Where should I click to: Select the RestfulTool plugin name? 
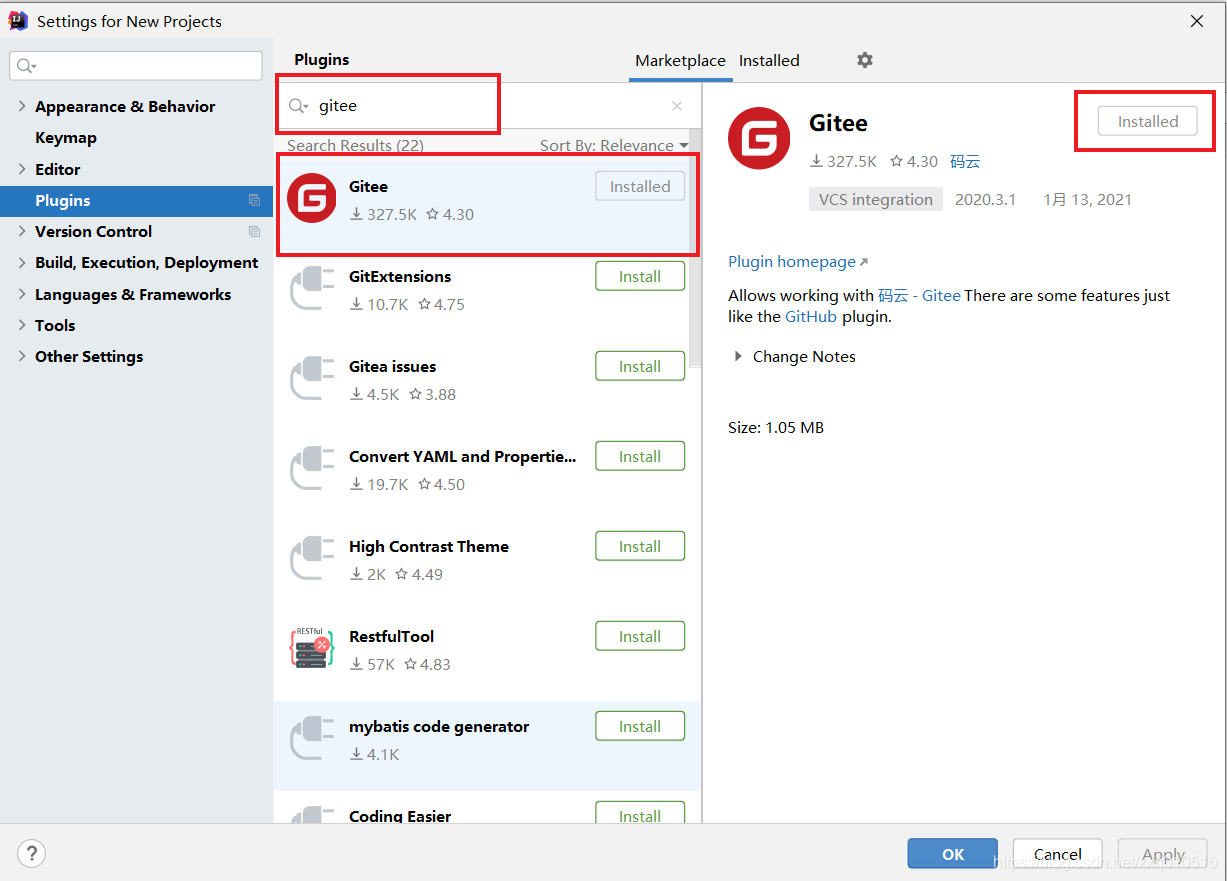click(x=391, y=636)
